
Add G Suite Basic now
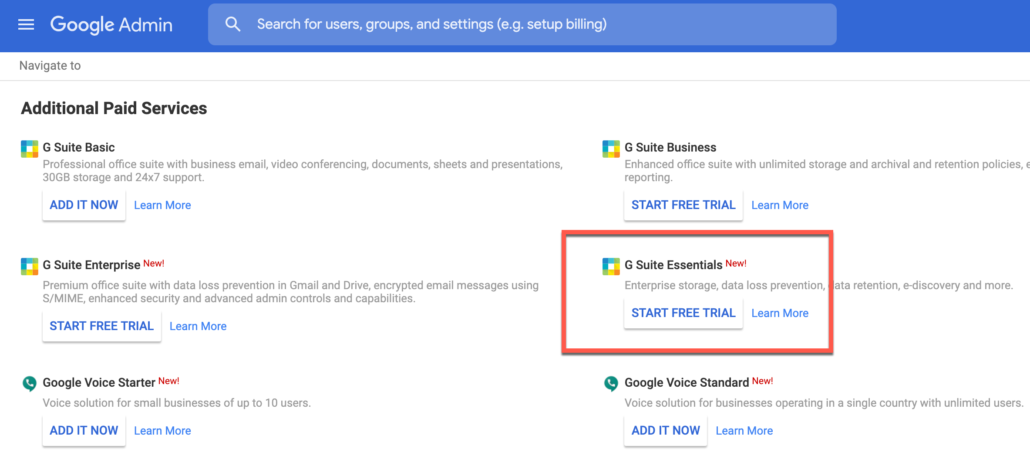(84, 205)
